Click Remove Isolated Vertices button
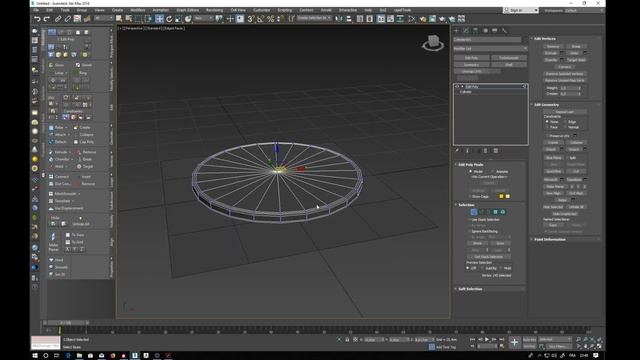This screenshot has height=360, width=640. pos(565,74)
